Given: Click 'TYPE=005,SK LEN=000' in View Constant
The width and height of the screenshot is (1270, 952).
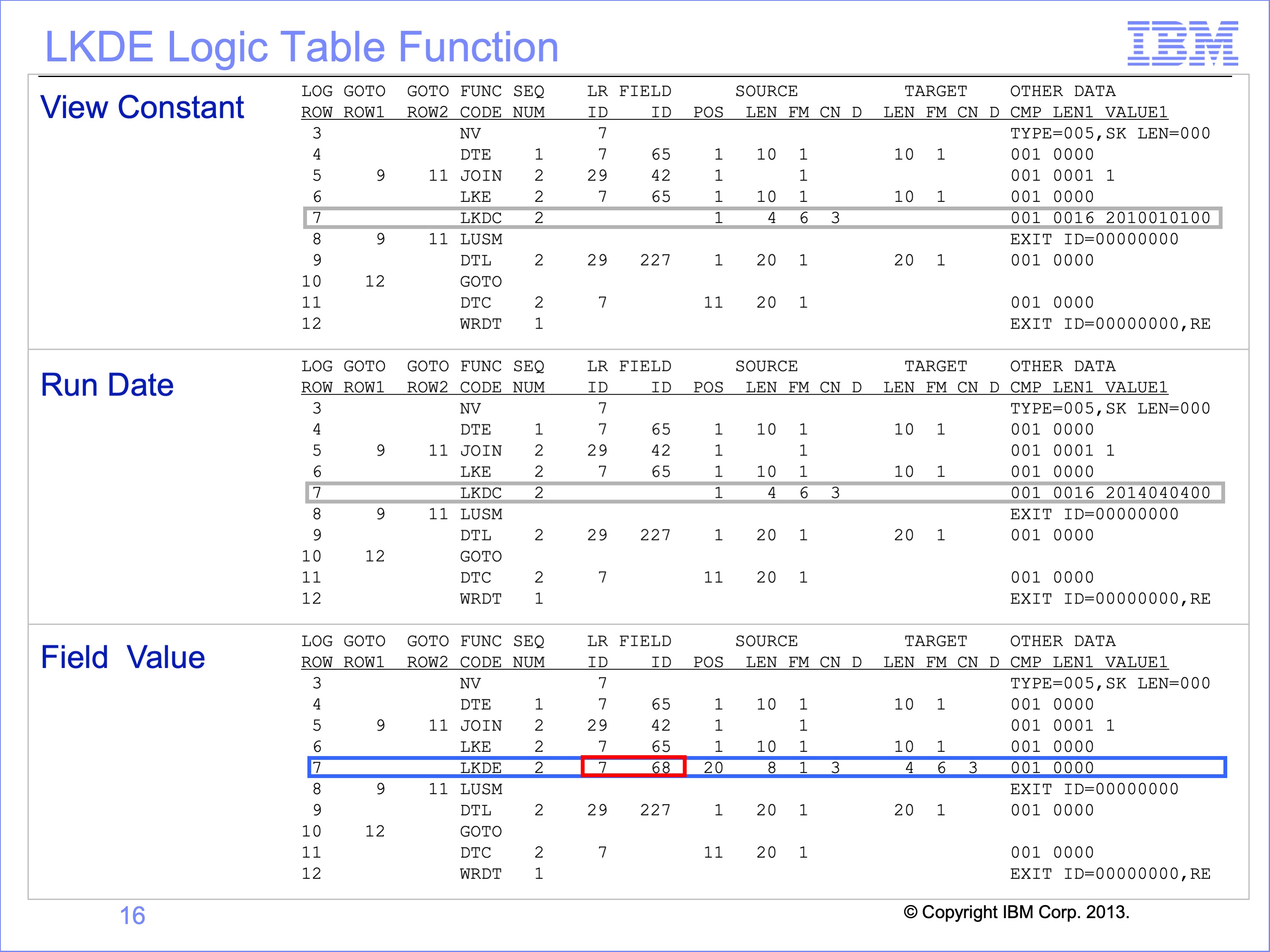Looking at the screenshot, I should [1110, 133].
